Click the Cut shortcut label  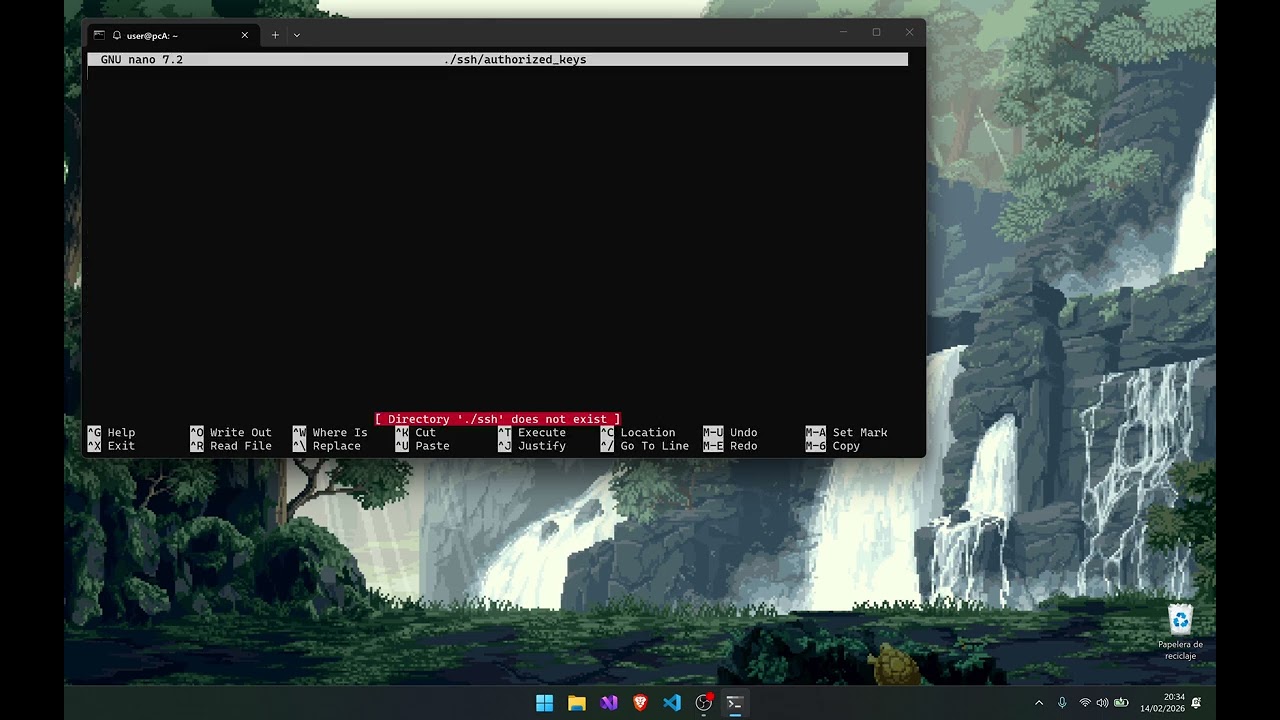click(x=426, y=433)
